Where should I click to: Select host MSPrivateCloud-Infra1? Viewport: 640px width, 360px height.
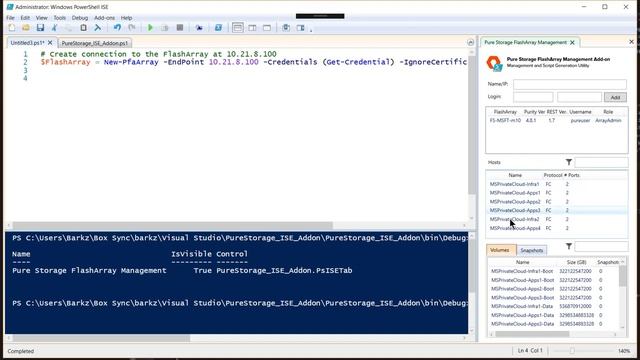point(557,184)
